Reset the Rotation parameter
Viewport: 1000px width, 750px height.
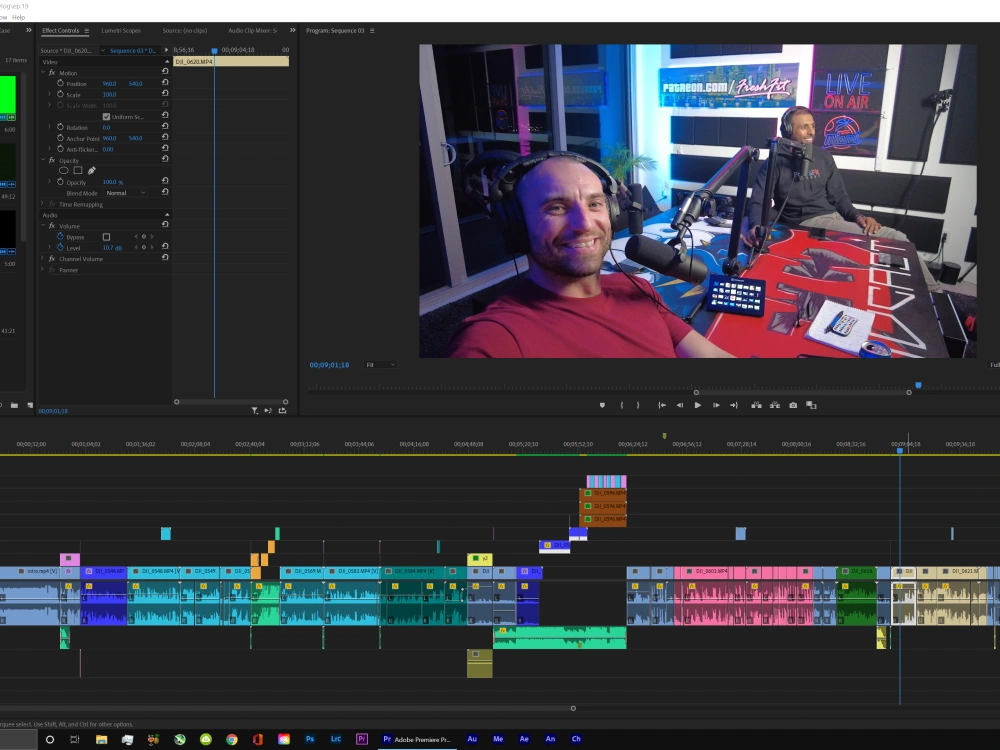[x=165, y=126]
